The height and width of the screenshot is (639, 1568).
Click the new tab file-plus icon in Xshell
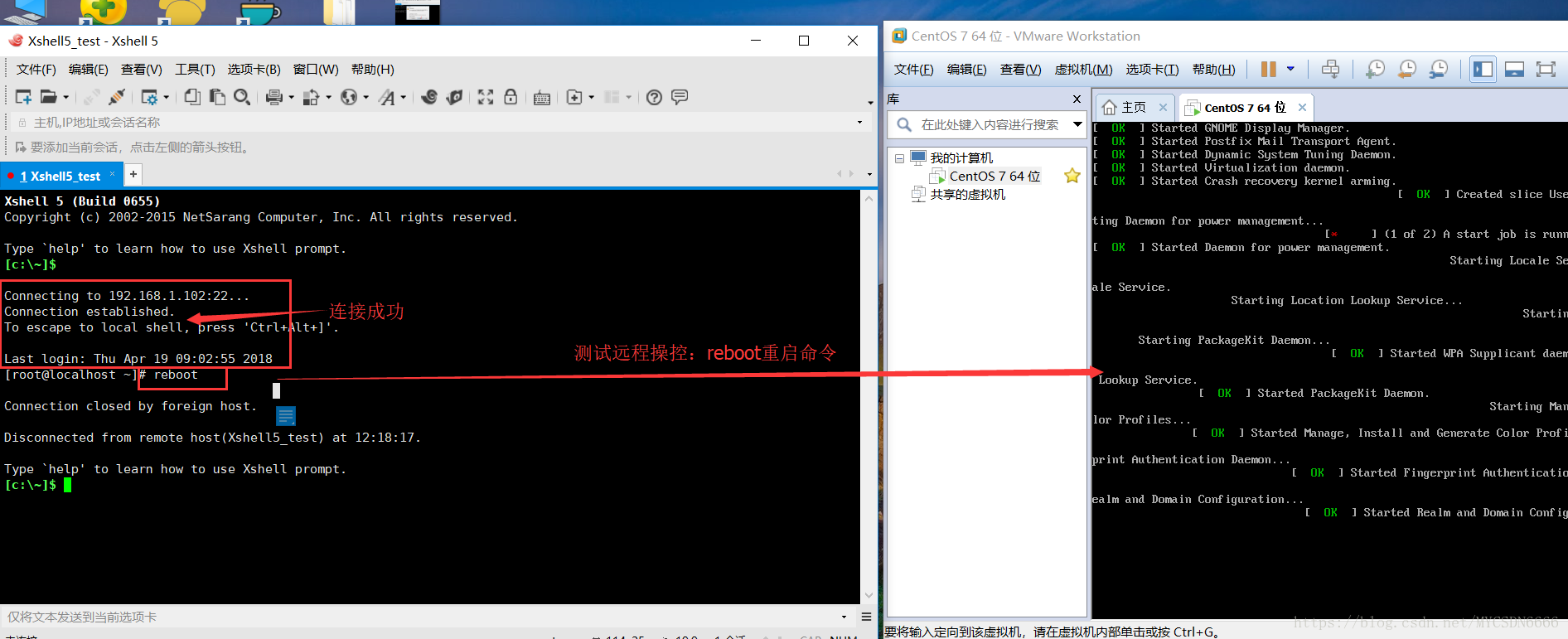pyautogui.click(x=573, y=97)
